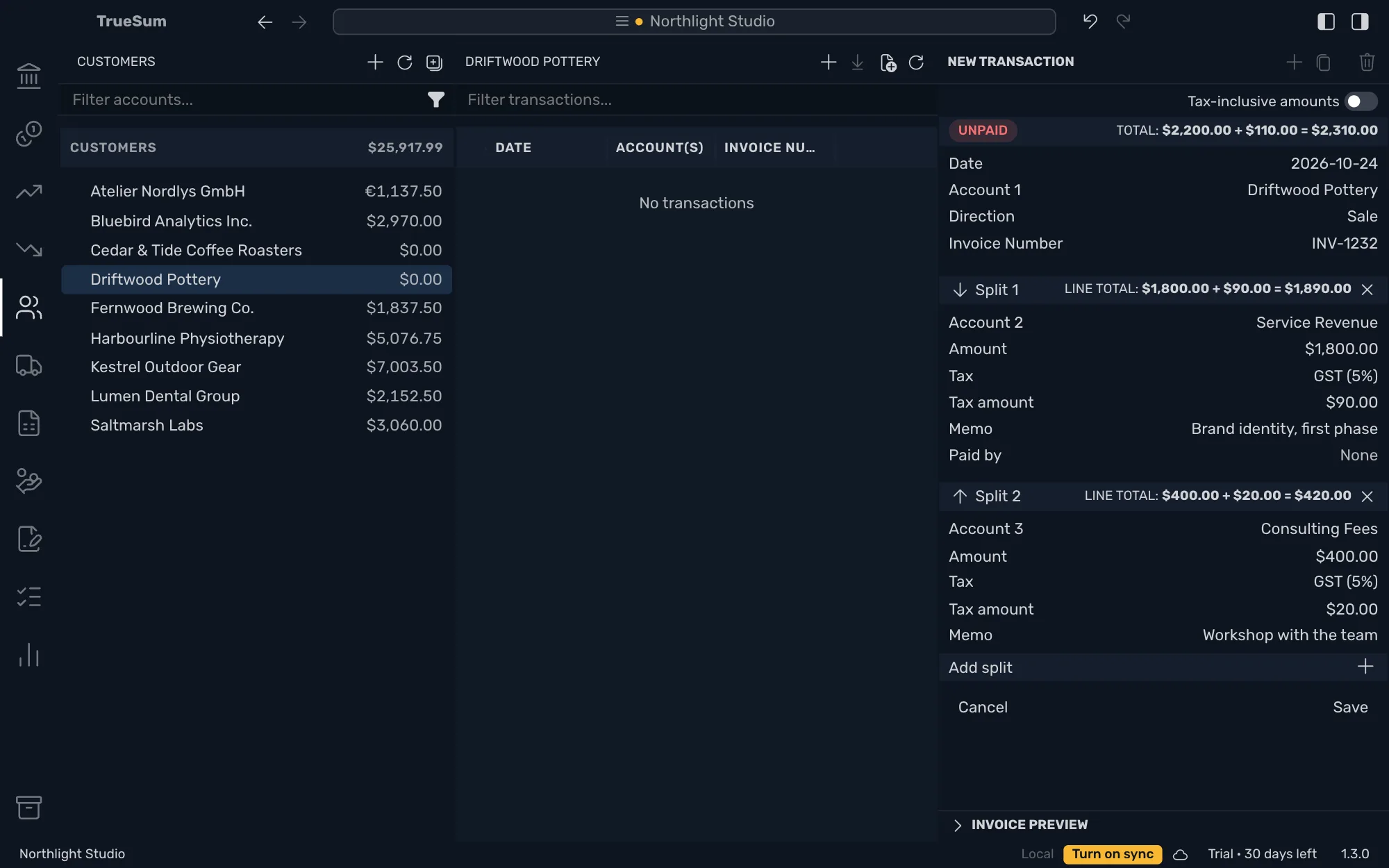
Task: Add transaction to Driftwood Pottery
Action: pos(828,62)
